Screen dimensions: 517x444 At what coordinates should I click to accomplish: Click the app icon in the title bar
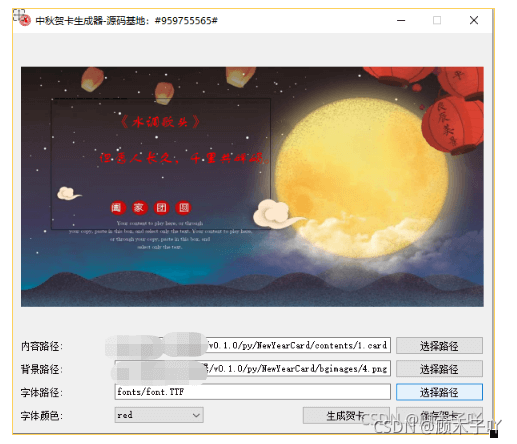[25, 21]
